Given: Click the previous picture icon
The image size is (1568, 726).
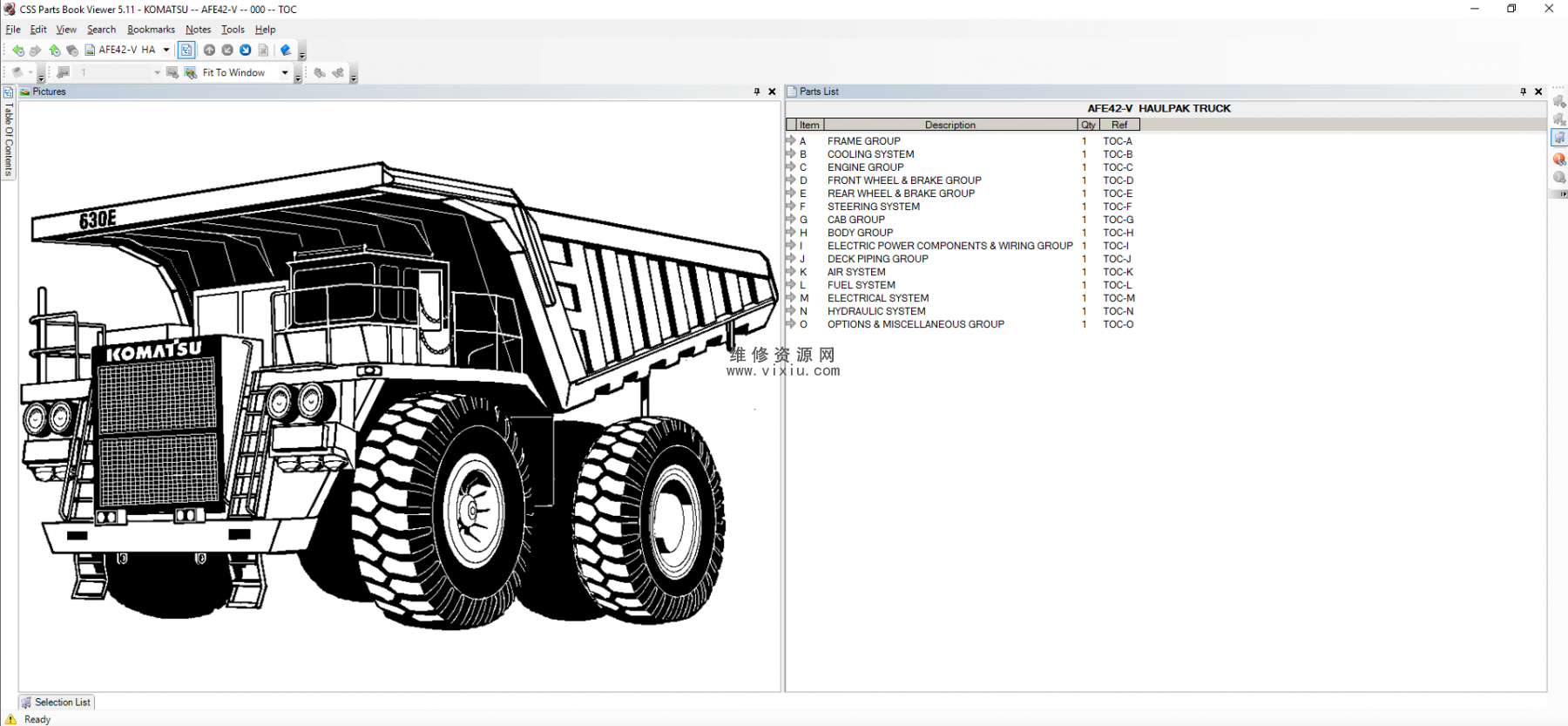Looking at the screenshot, I should tap(63, 73).
